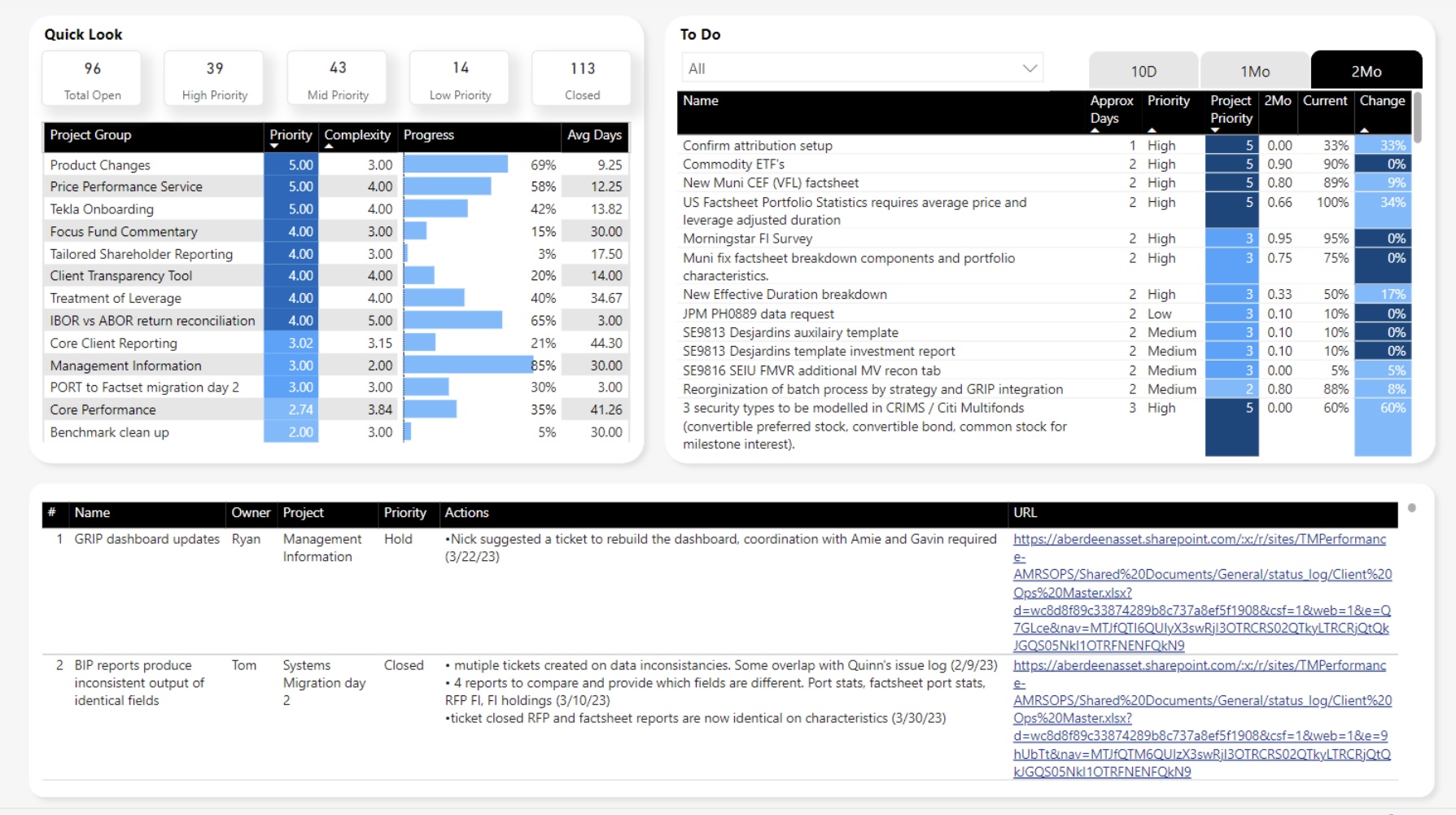The height and width of the screenshot is (815, 1456).
Task: Click the 60% Change cell for CRIMS task
Action: coord(1382,427)
